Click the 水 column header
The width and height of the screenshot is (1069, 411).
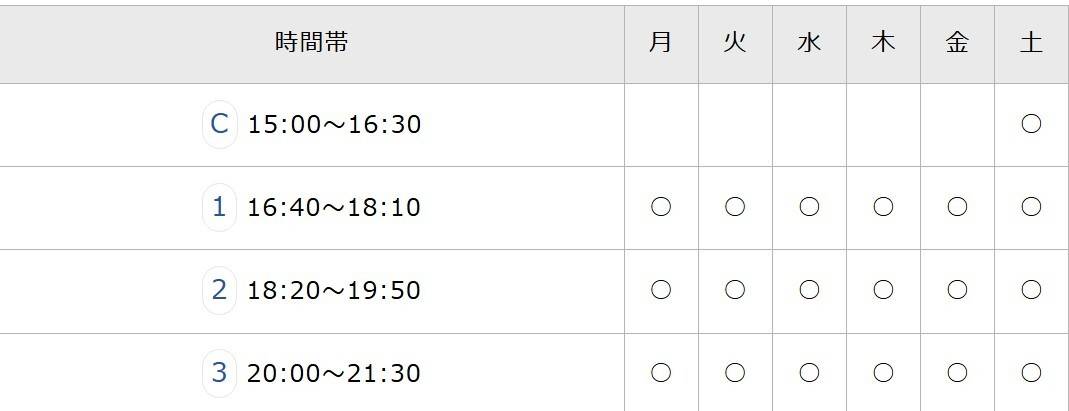tap(809, 43)
